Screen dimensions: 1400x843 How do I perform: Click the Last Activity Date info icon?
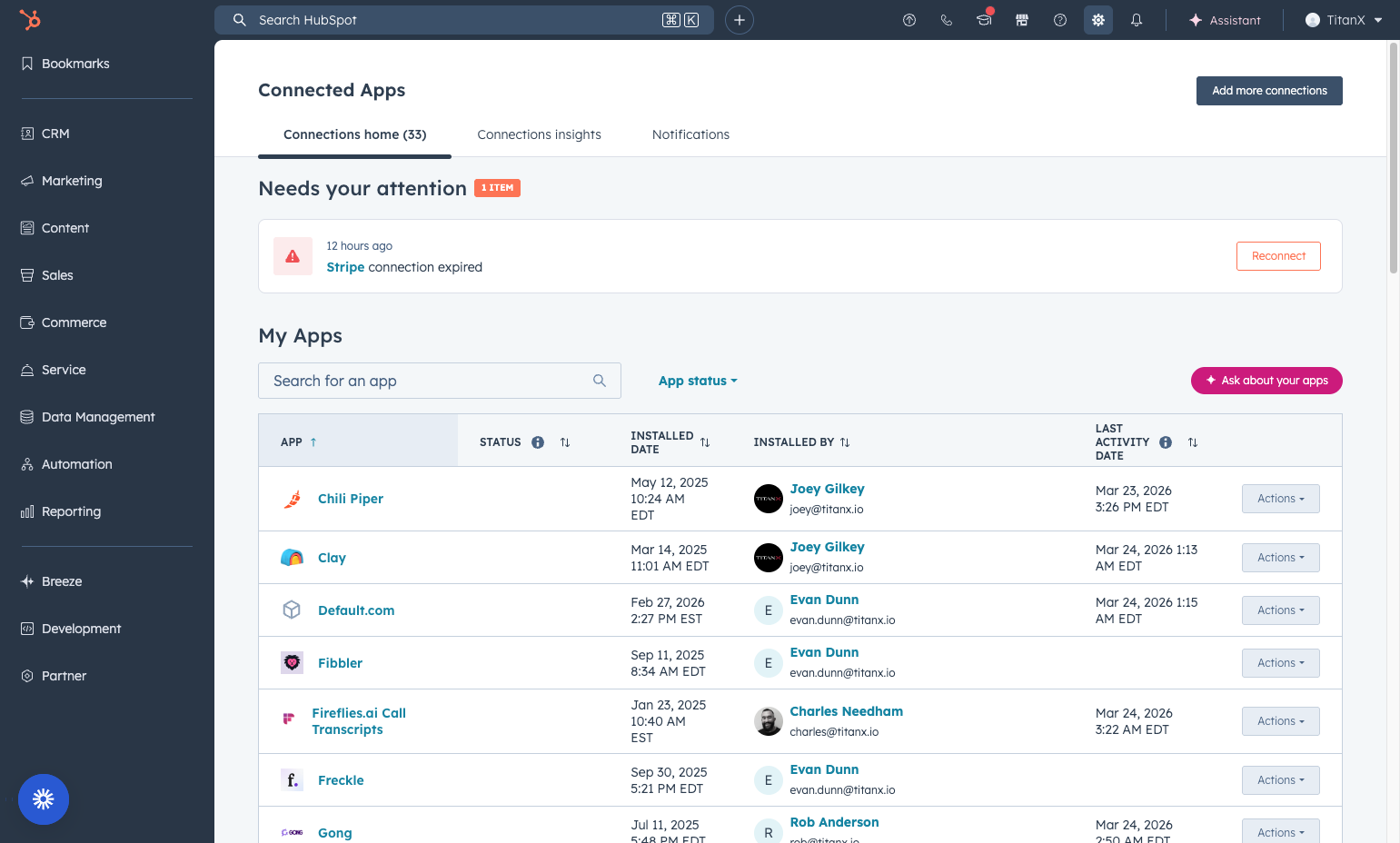tap(1166, 442)
